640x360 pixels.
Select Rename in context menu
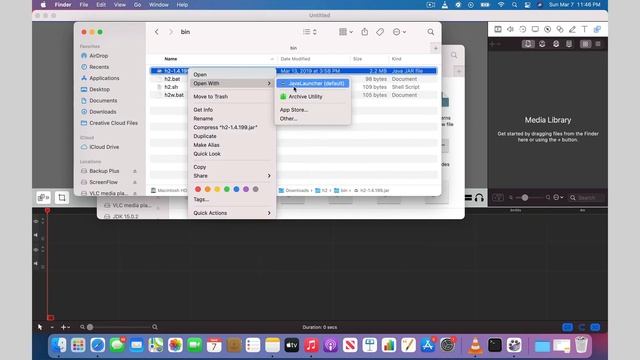[x=203, y=118]
